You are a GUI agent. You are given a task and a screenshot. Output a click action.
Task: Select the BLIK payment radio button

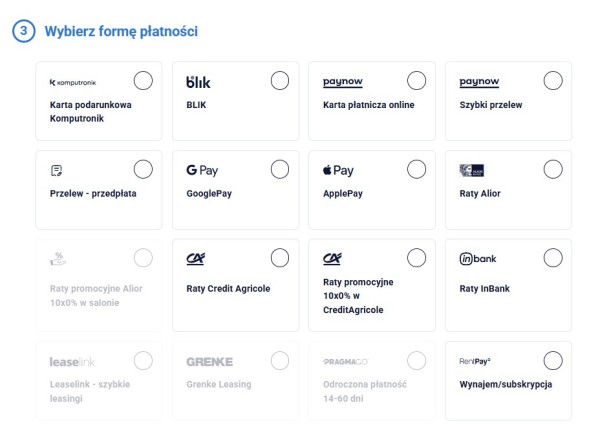[x=280, y=81]
